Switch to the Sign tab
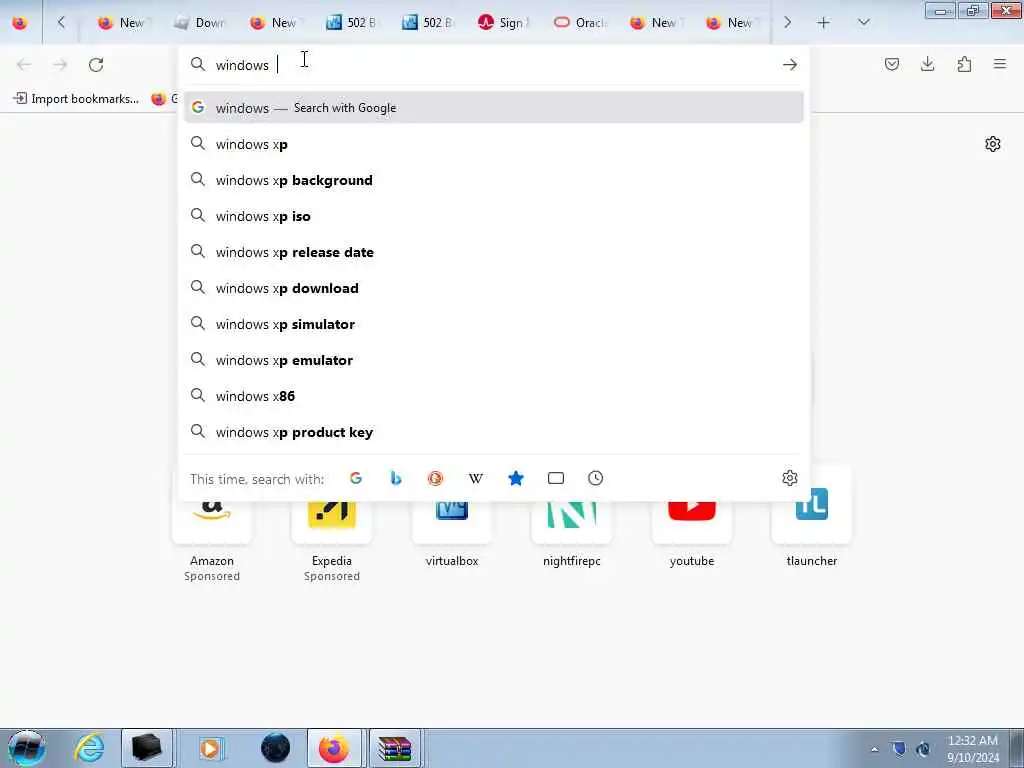This screenshot has height=768, width=1024. (x=503, y=23)
